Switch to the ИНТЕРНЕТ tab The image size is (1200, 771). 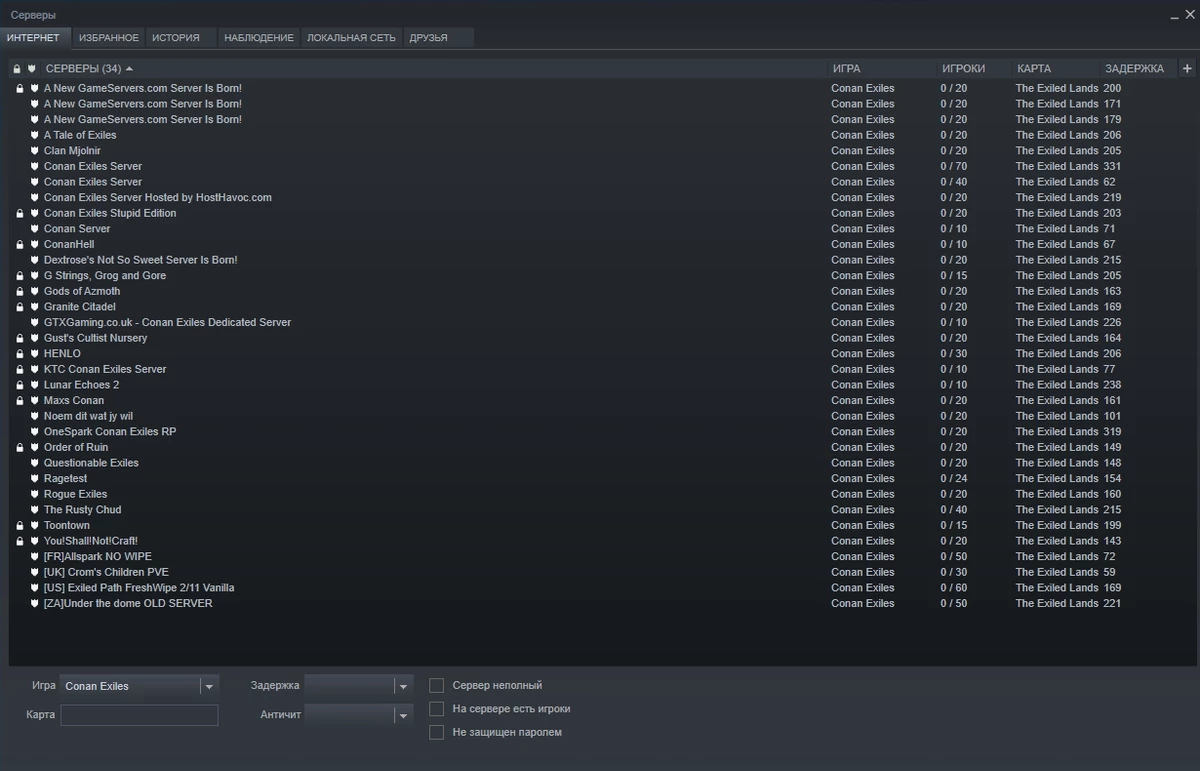[33, 38]
